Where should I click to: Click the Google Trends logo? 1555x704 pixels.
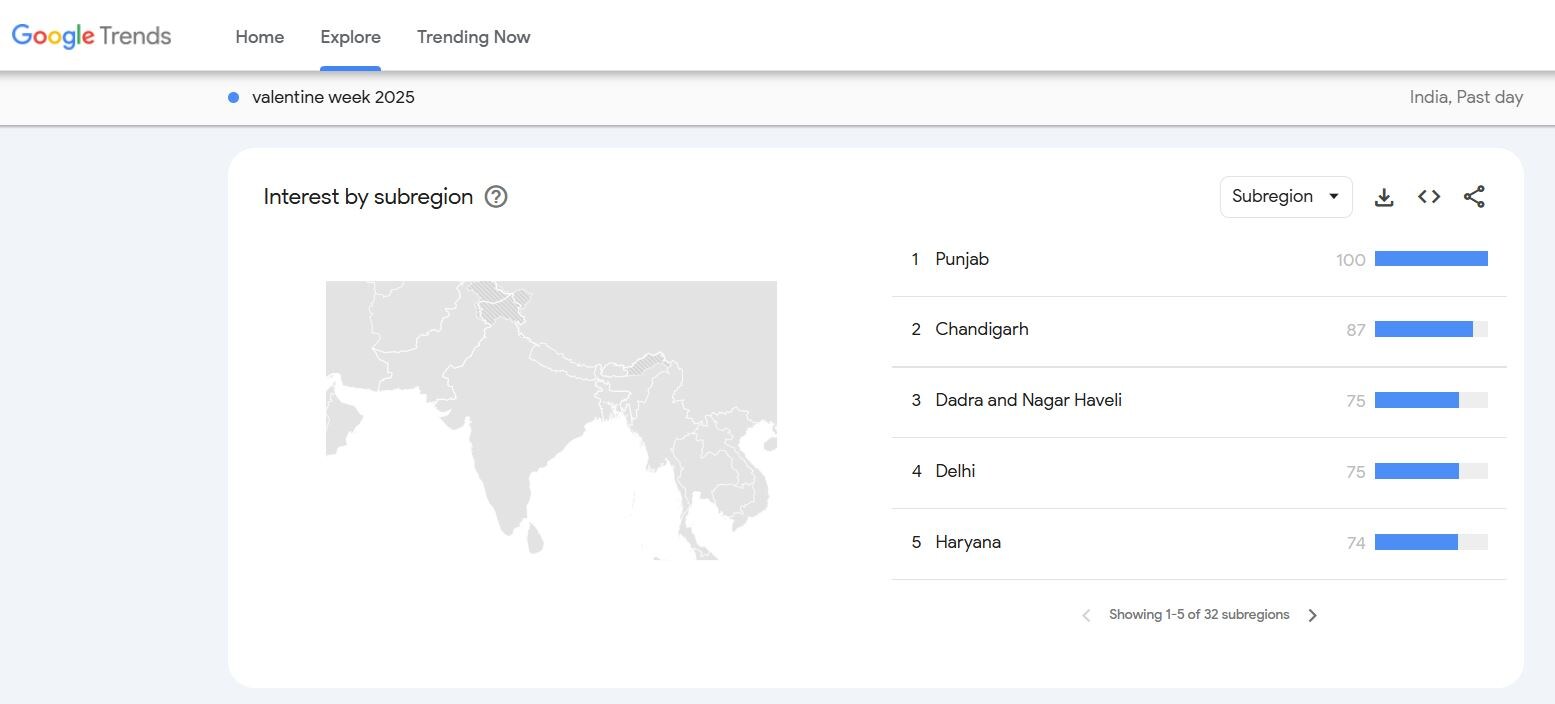(92, 37)
